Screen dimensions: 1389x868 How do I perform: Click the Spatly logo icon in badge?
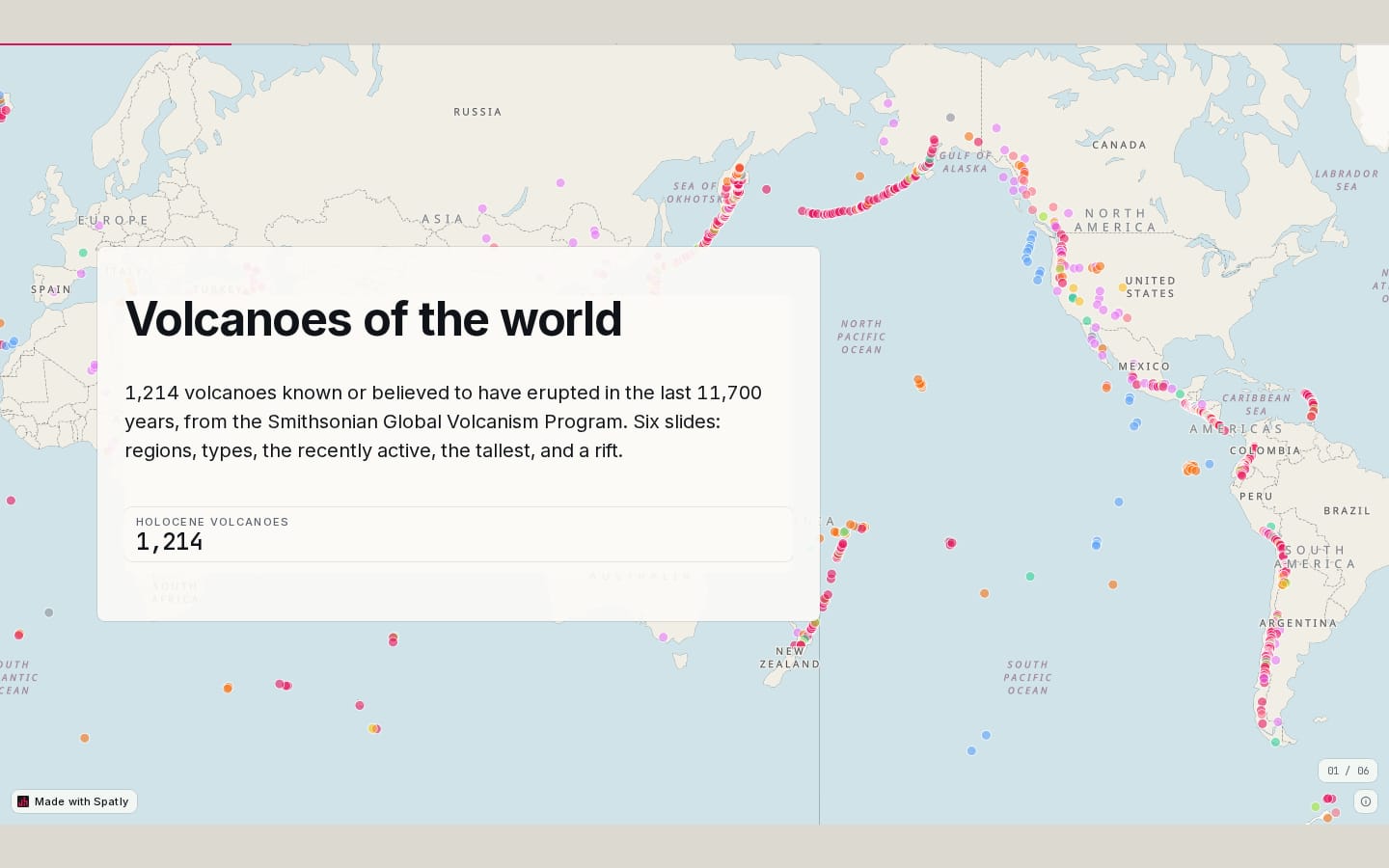tap(23, 801)
